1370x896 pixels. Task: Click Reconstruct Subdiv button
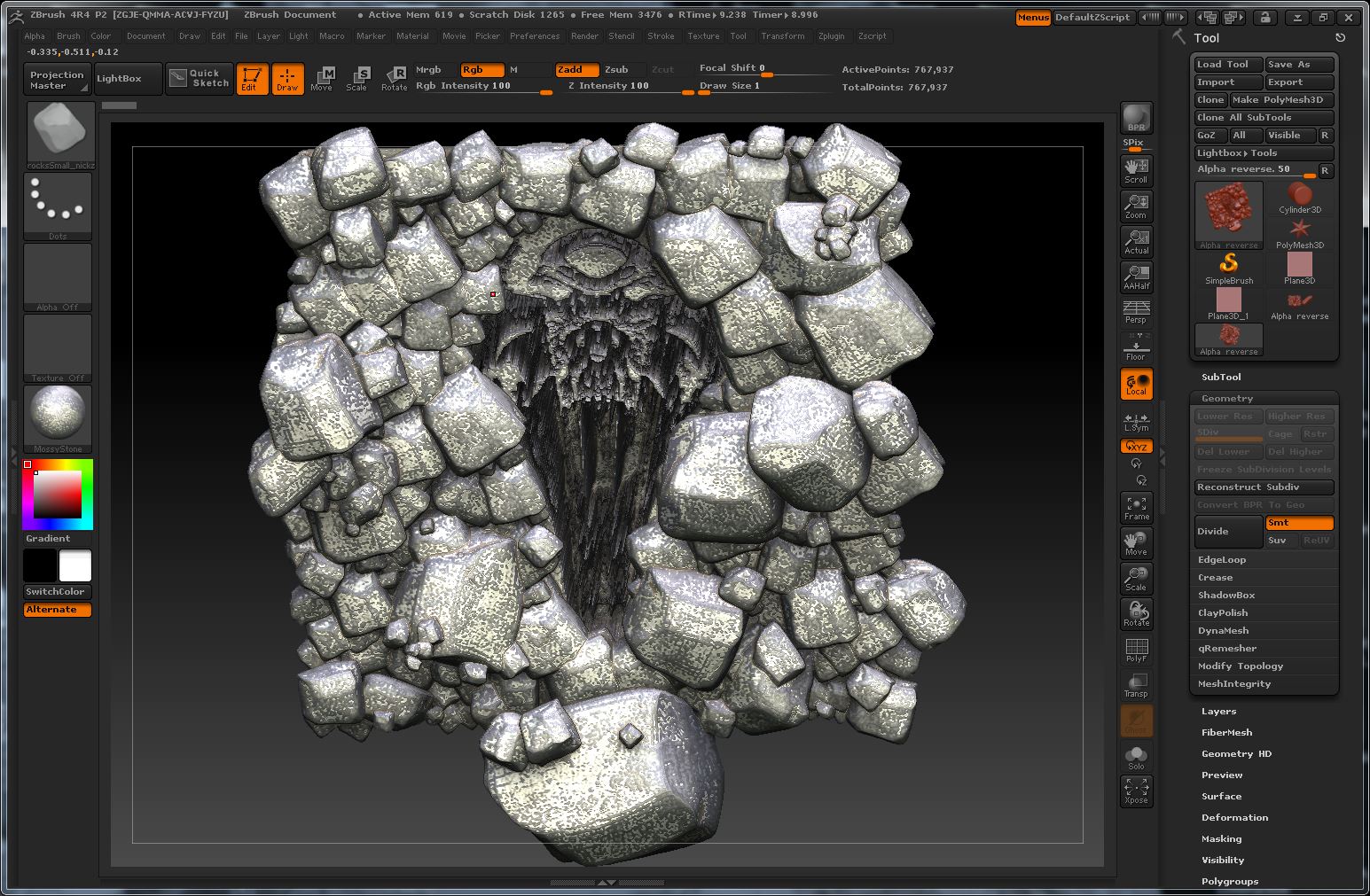[1264, 487]
